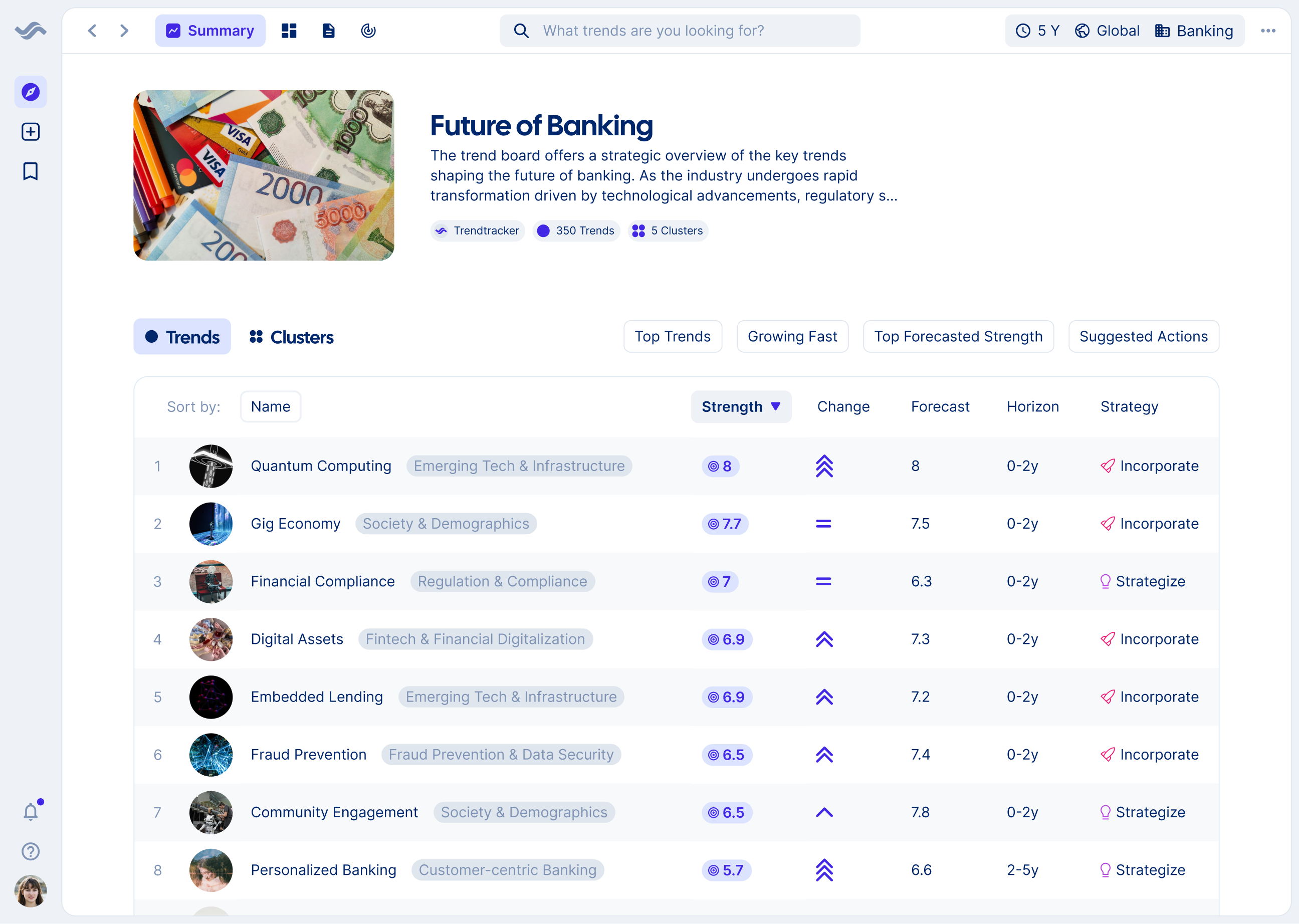This screenshot has height=924, width=1299.
Task: Open the document report view icon
Action: coord(328,31)
